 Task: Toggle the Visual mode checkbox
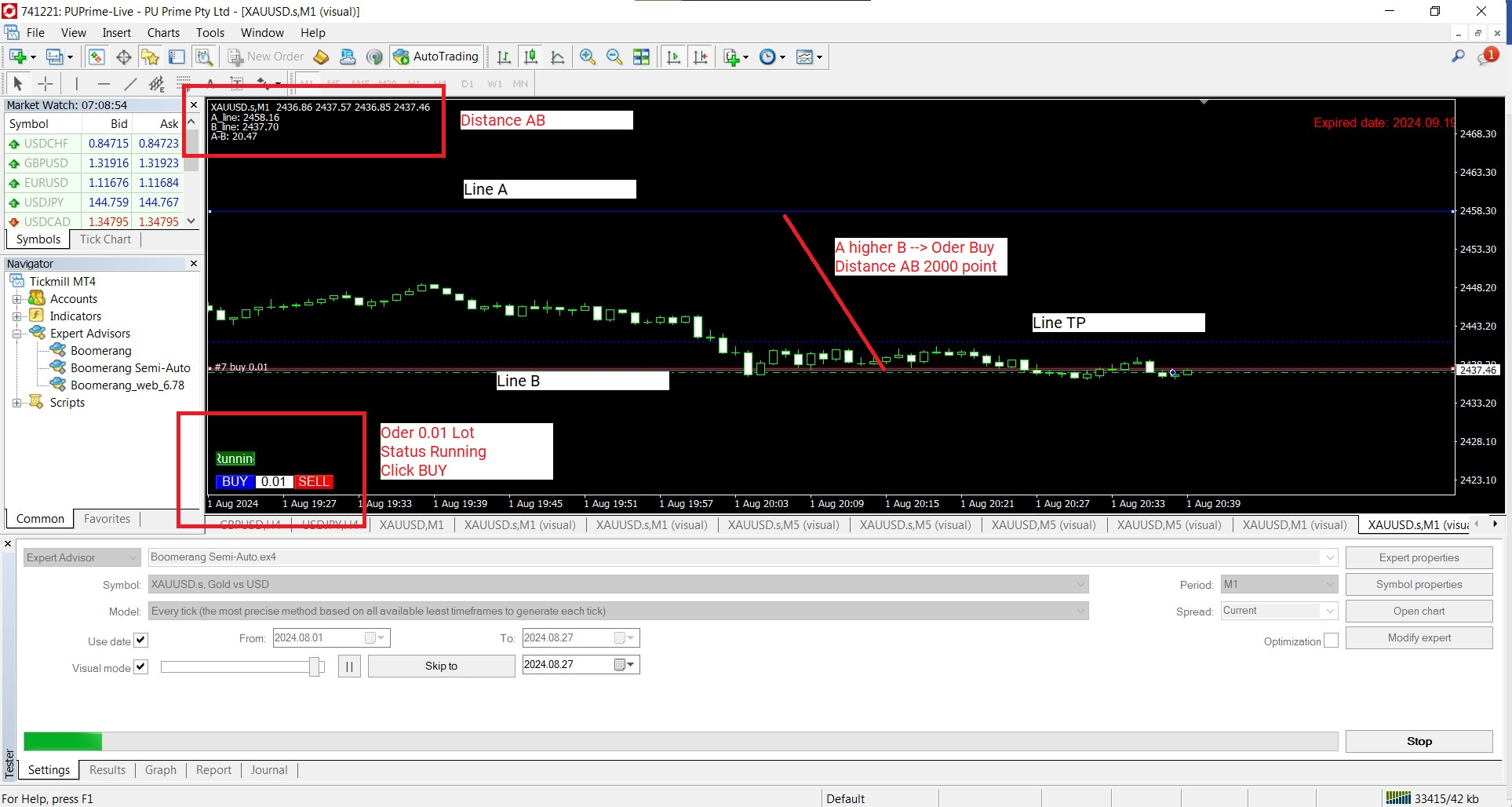140,666
